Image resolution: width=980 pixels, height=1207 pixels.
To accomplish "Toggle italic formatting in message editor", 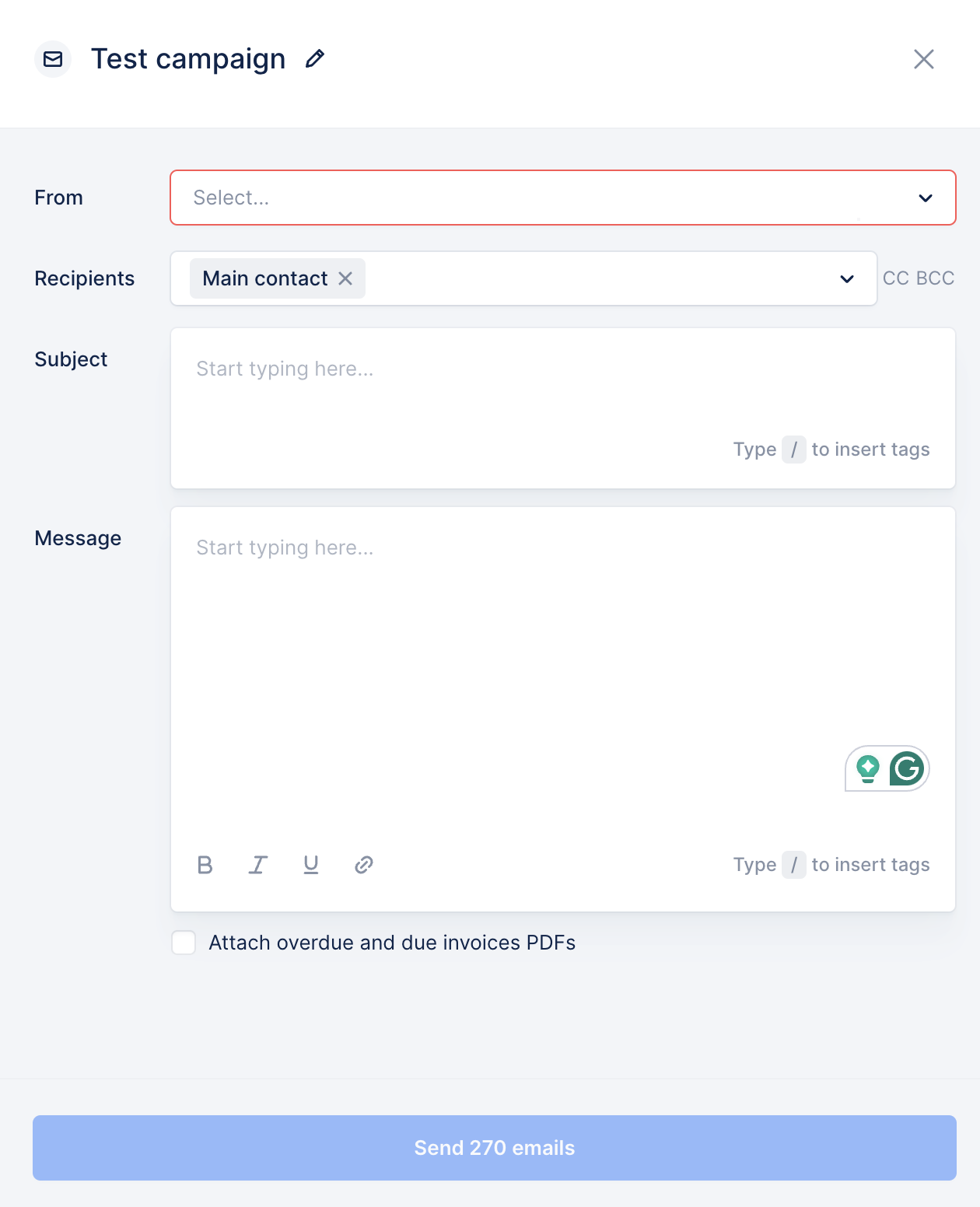I will click(x=258, y=865).
